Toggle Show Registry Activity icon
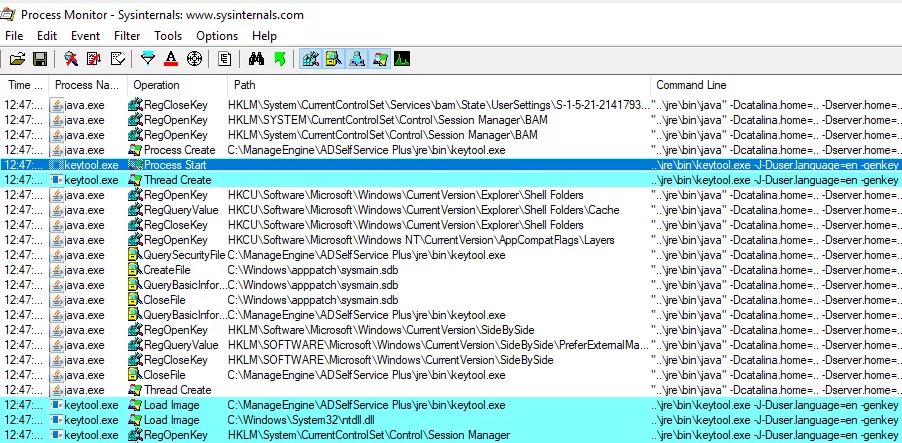This screenshot has height=443, width=902. pos(311,59)
